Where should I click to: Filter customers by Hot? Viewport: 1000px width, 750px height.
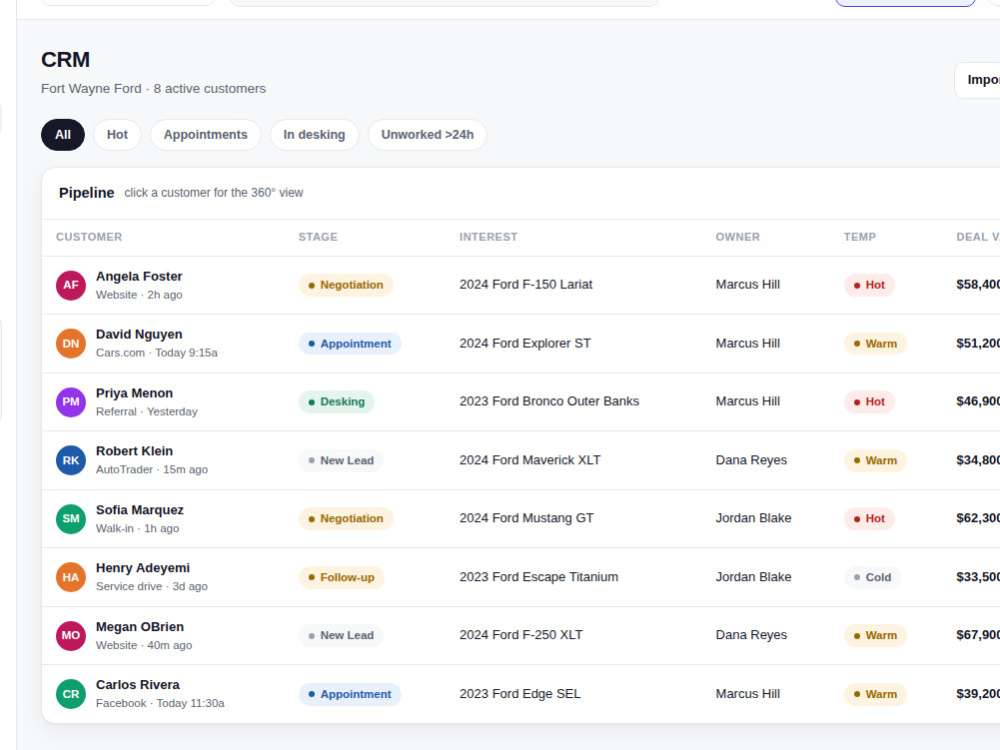[117, 135]
